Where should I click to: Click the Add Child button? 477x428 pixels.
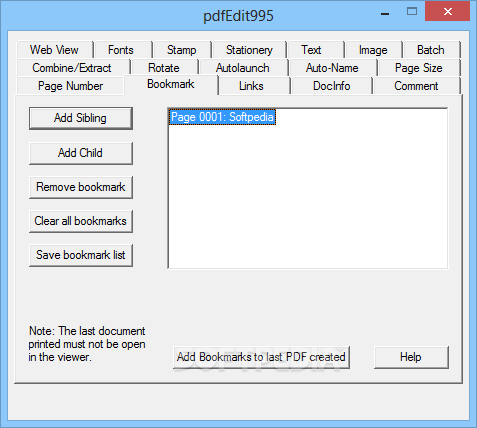[x=81, y=153]
